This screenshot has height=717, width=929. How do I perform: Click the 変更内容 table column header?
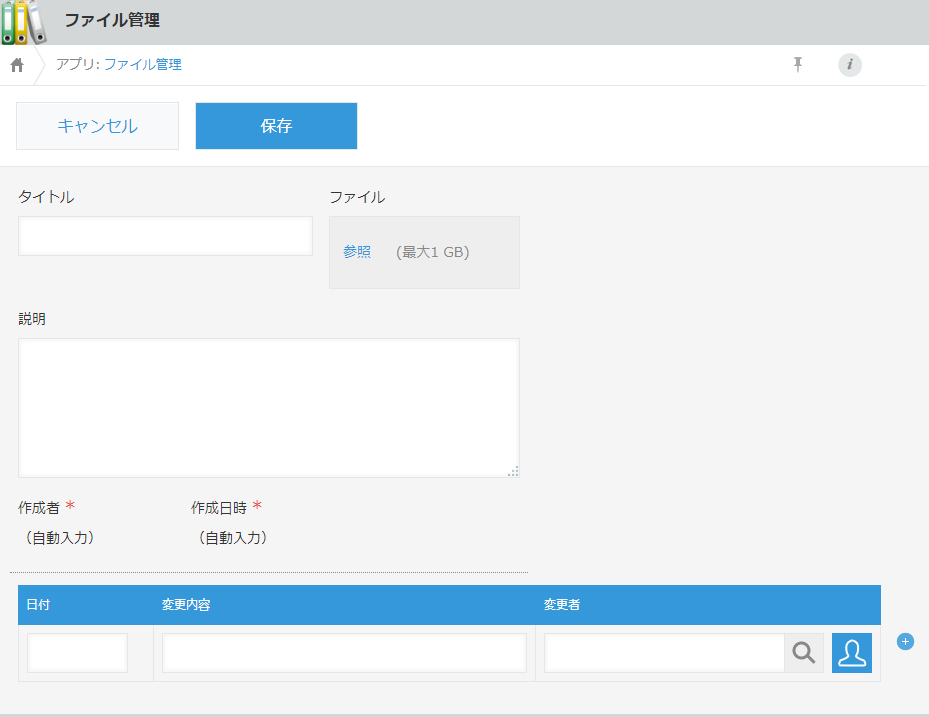[186, 605]
